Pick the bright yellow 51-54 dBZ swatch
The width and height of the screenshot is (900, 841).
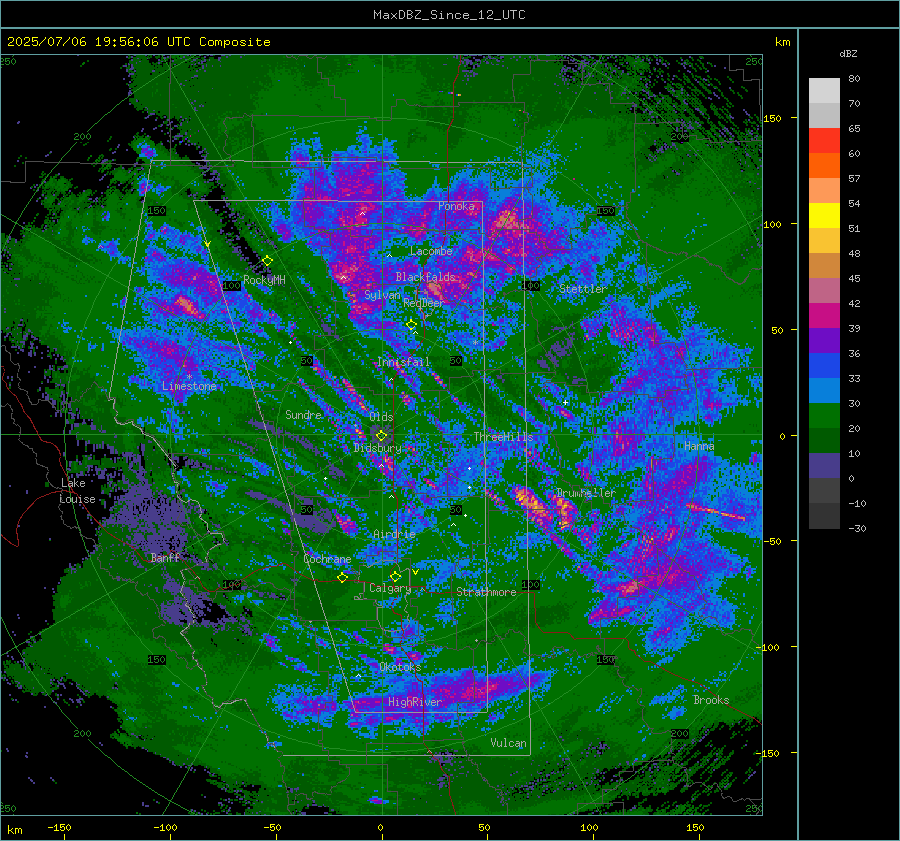[824, 216]
